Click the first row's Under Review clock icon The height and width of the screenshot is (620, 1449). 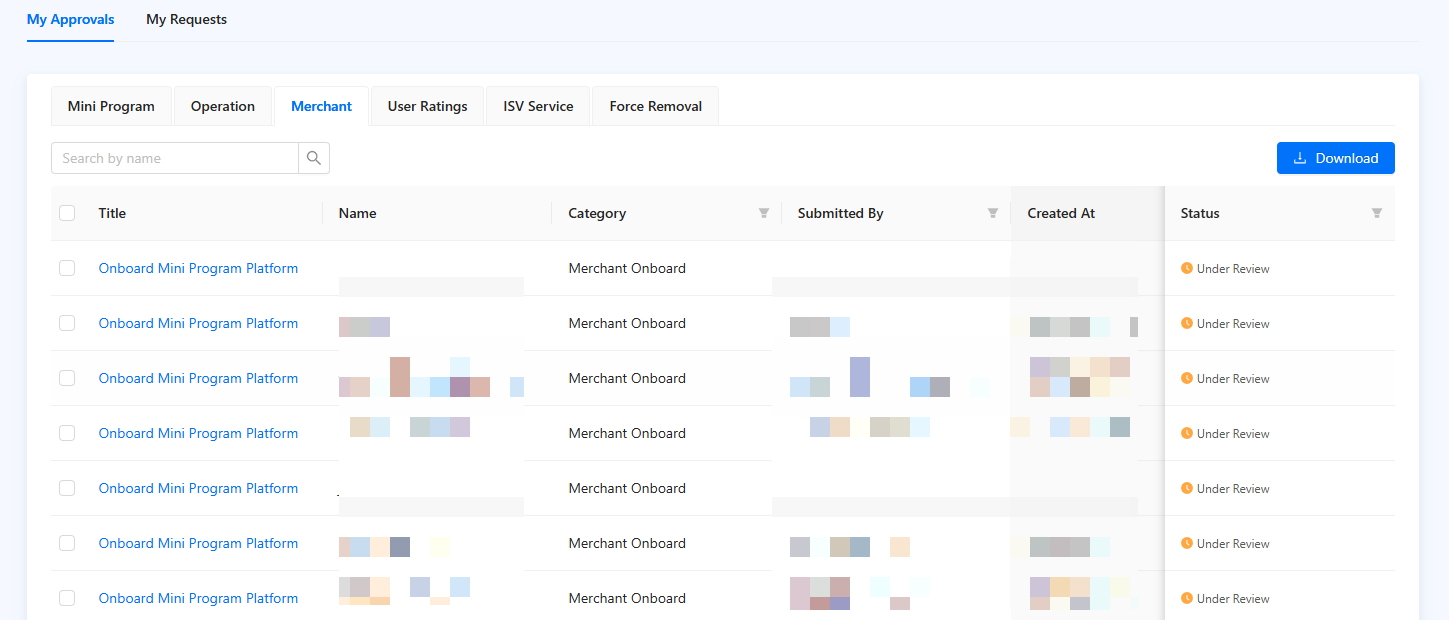[1187, 268]
